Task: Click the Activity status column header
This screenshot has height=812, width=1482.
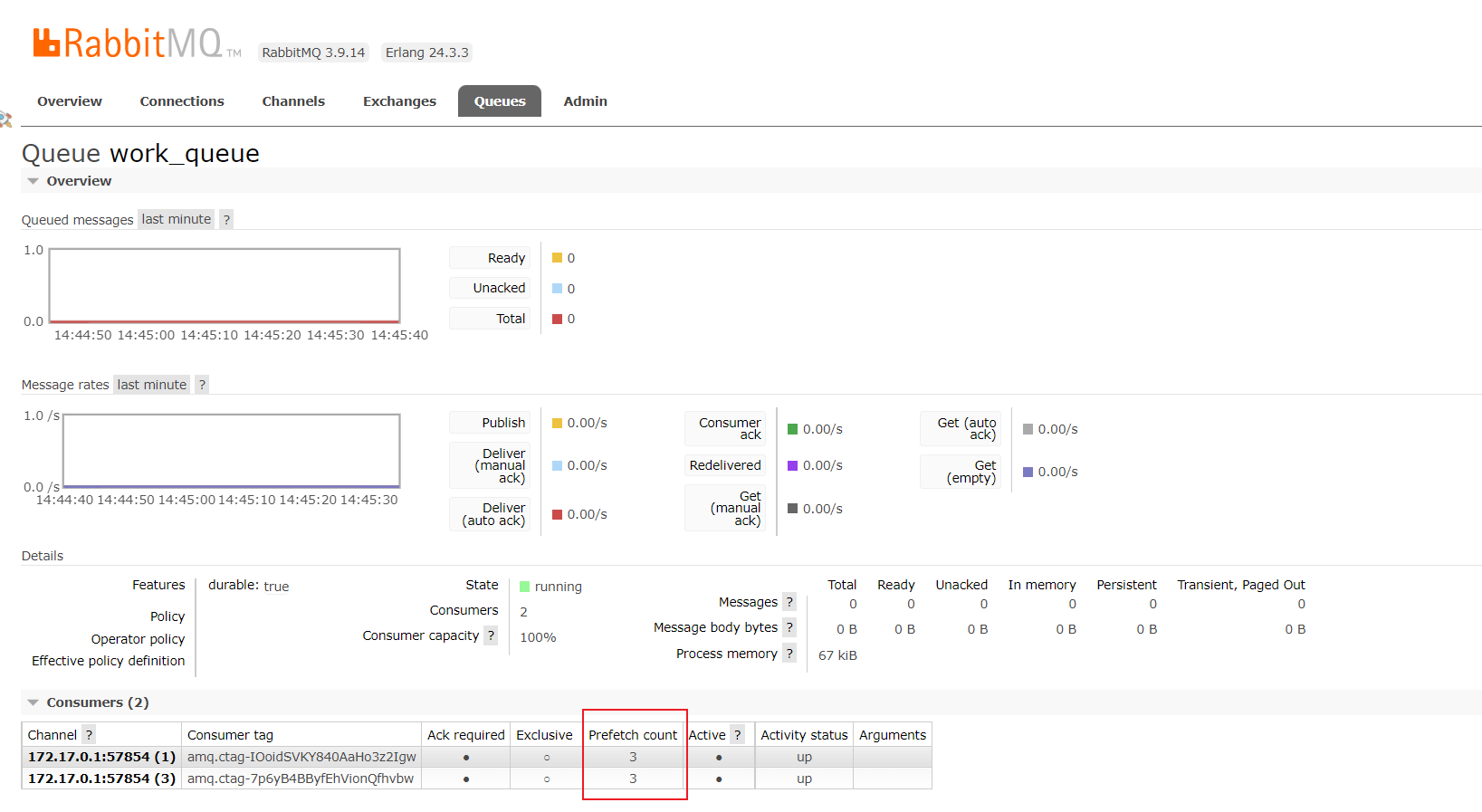Action: 804,735
